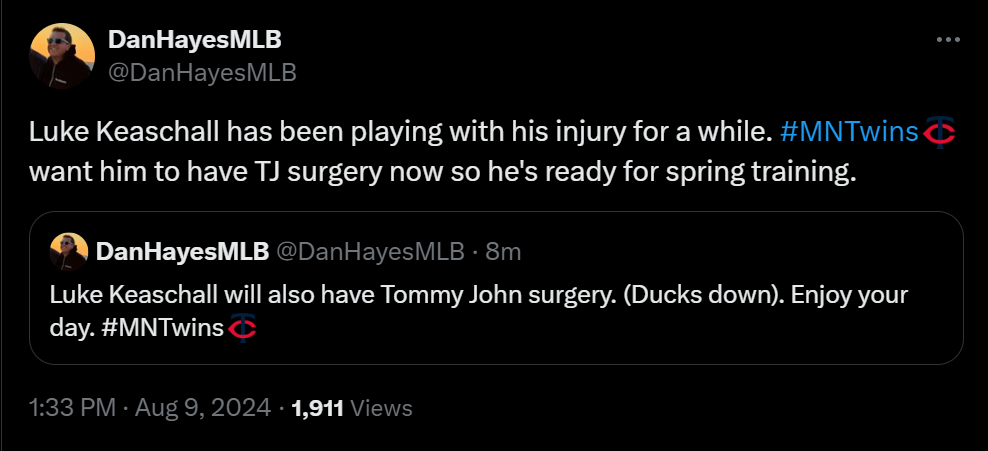Click the quoted tweet's 8m timestamp
The width and height of the screenshot is (988, 451).
point(503,252)
